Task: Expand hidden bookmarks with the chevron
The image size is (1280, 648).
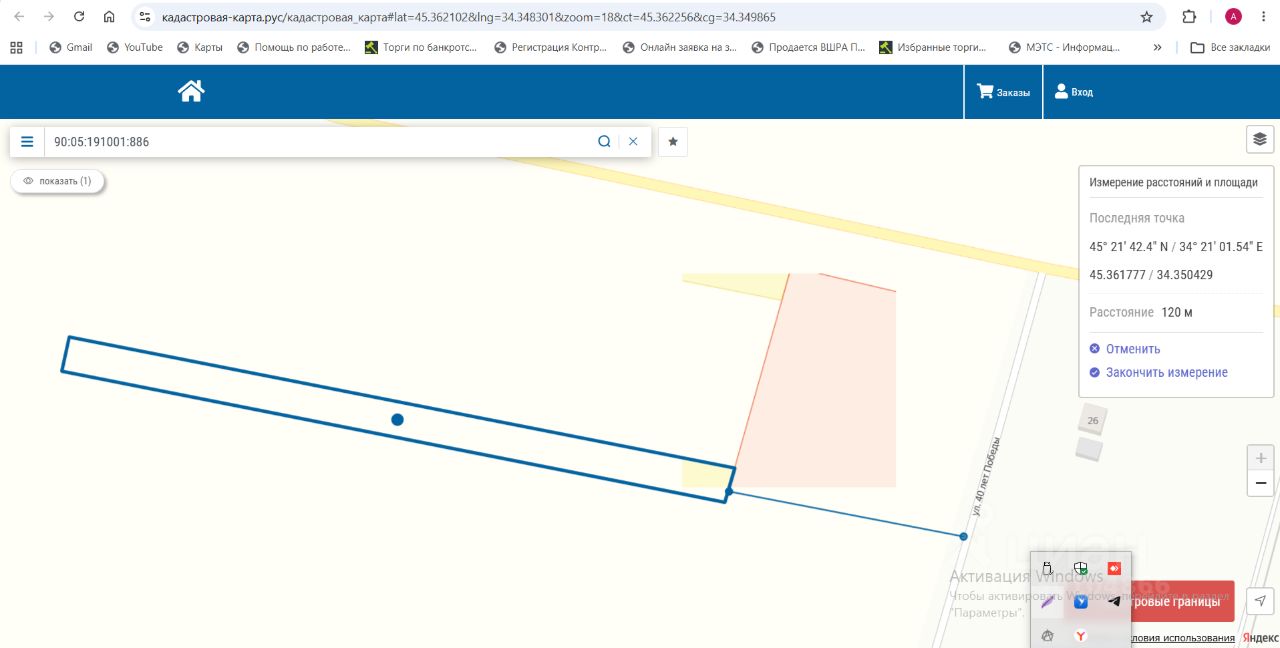Action: pos(1157,47)
